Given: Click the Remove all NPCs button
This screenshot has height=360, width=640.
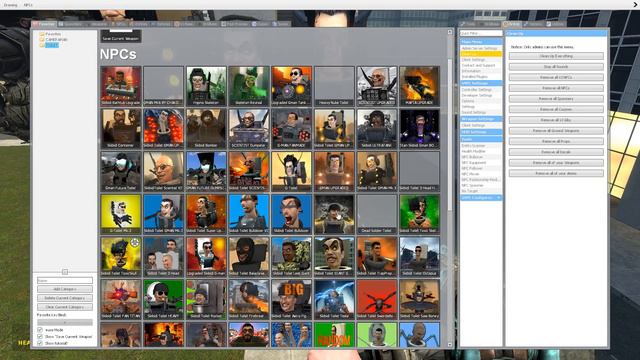Looking at the screenshot, I should coord(556,88).
